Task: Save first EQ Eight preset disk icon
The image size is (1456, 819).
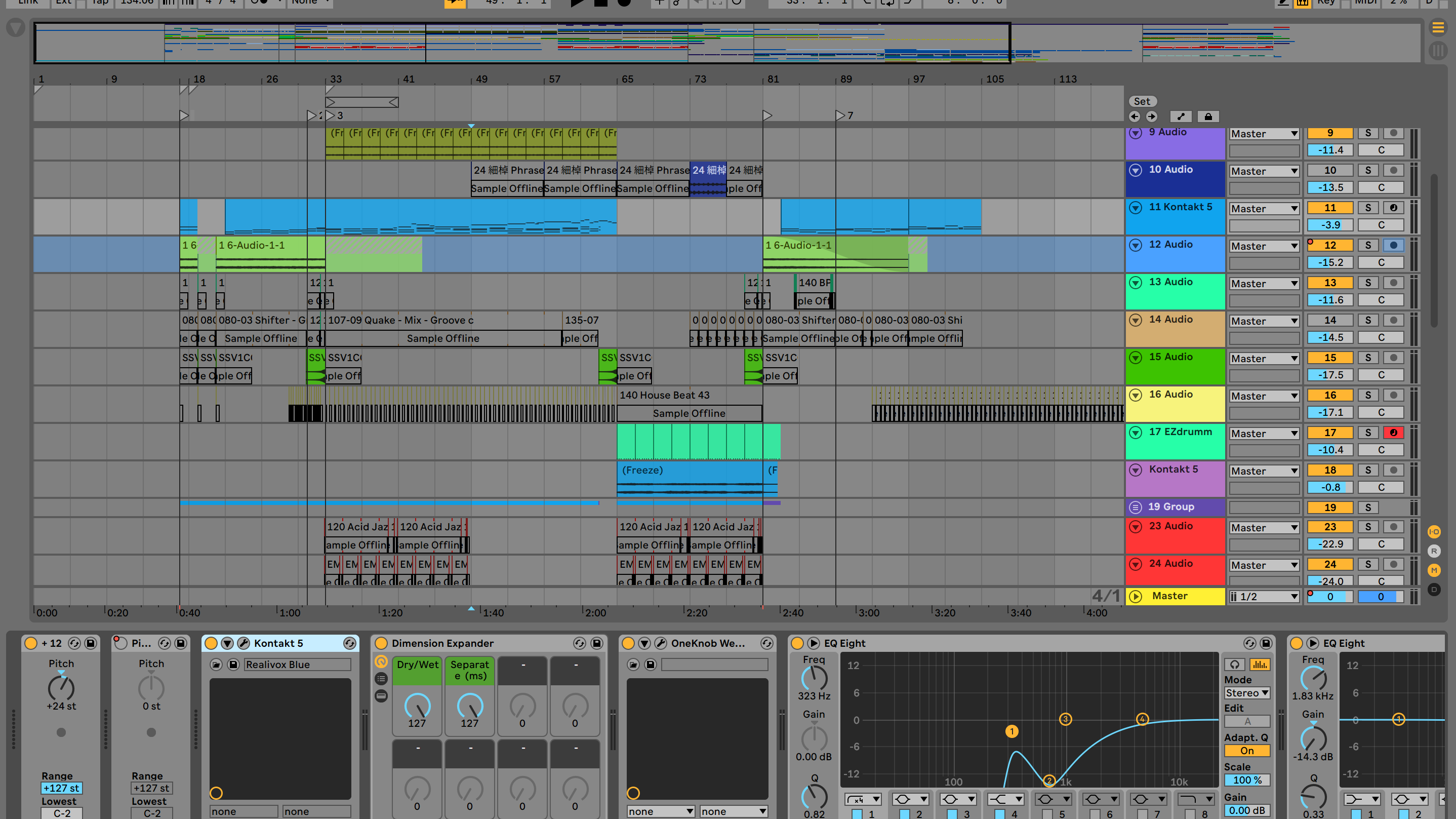Action: coord(1266,643)
